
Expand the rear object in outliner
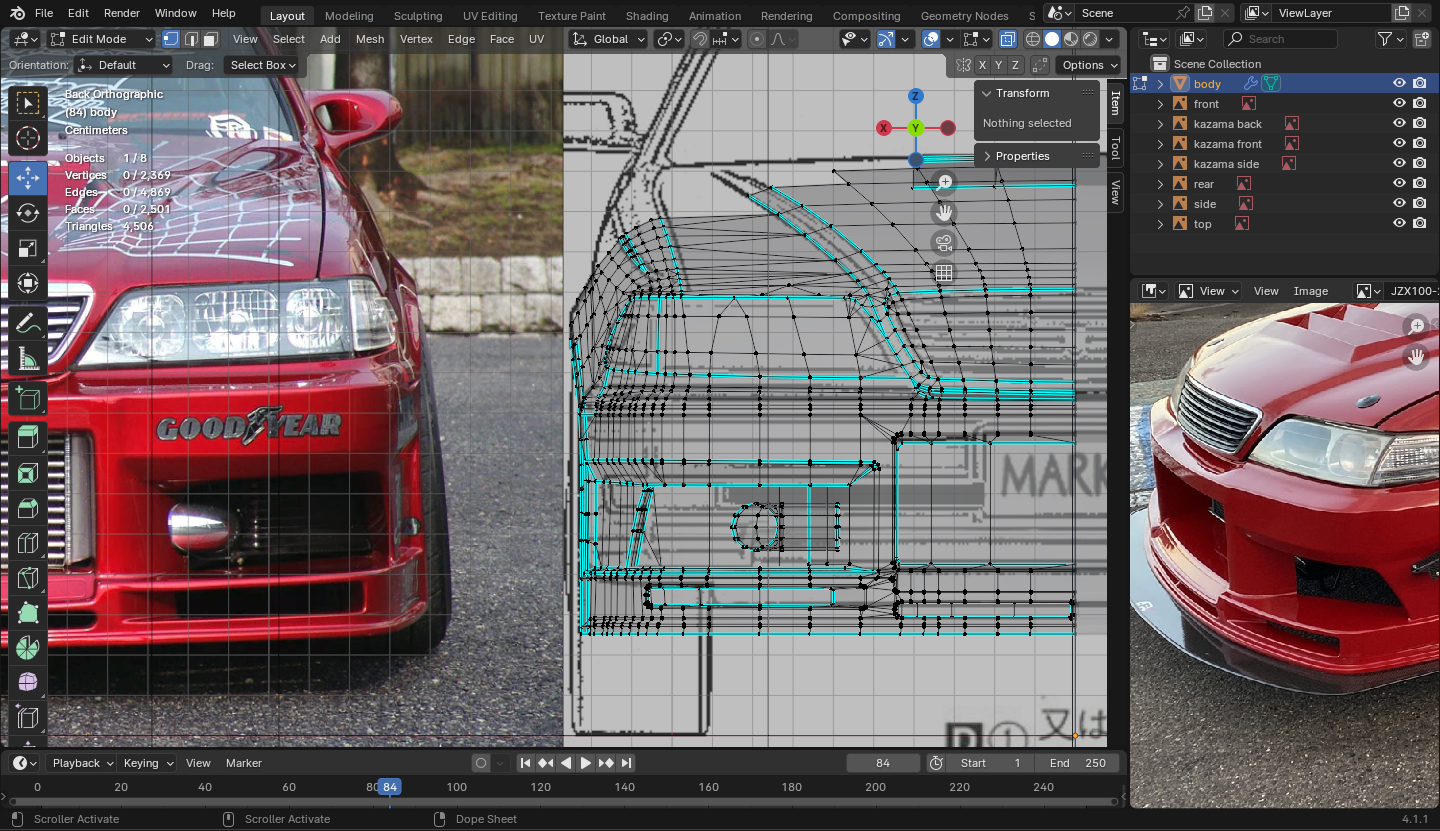point(1161,184)
